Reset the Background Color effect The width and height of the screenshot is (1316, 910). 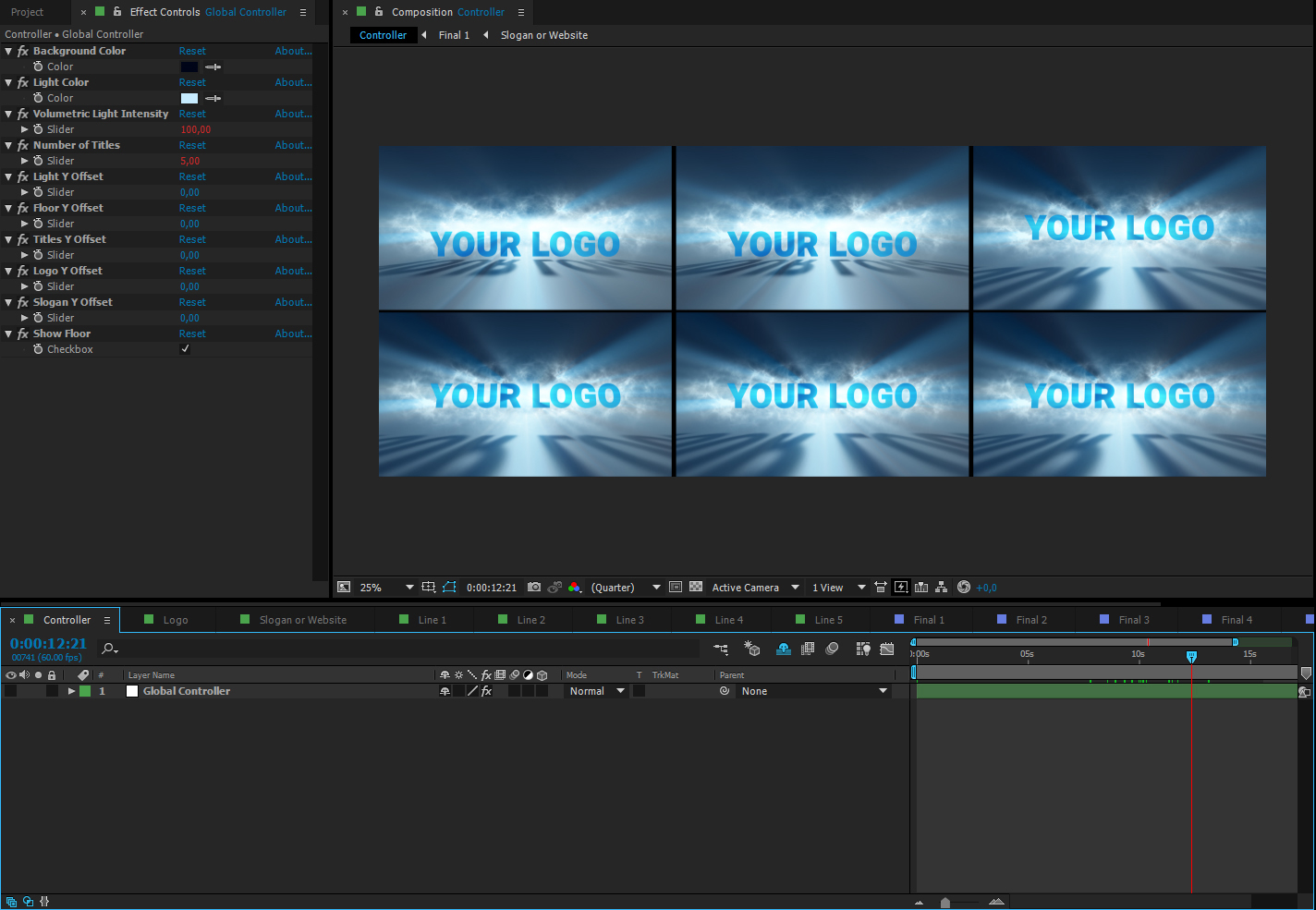[x=192, y=51]
